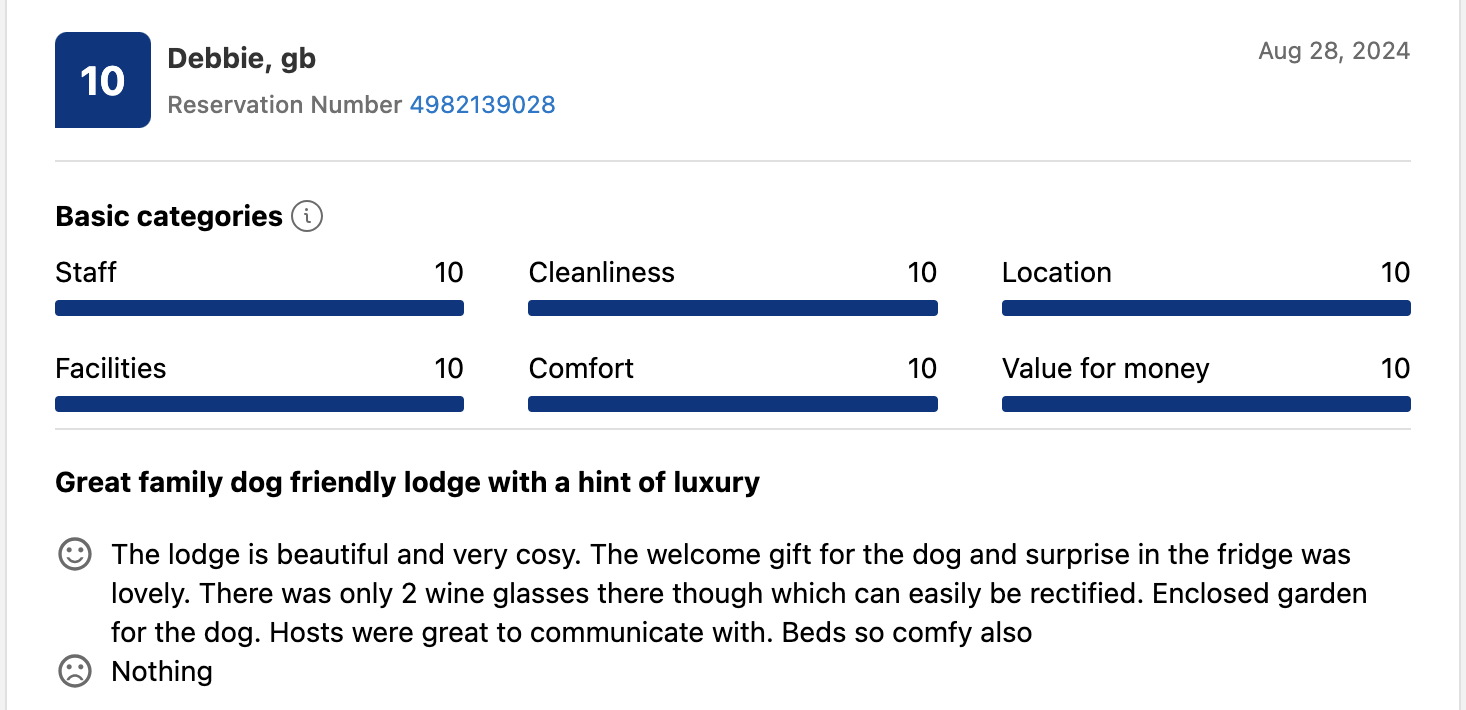1466x710 pixels.
Task: Click the Value for money rating bar
Action: point(1206,404)
